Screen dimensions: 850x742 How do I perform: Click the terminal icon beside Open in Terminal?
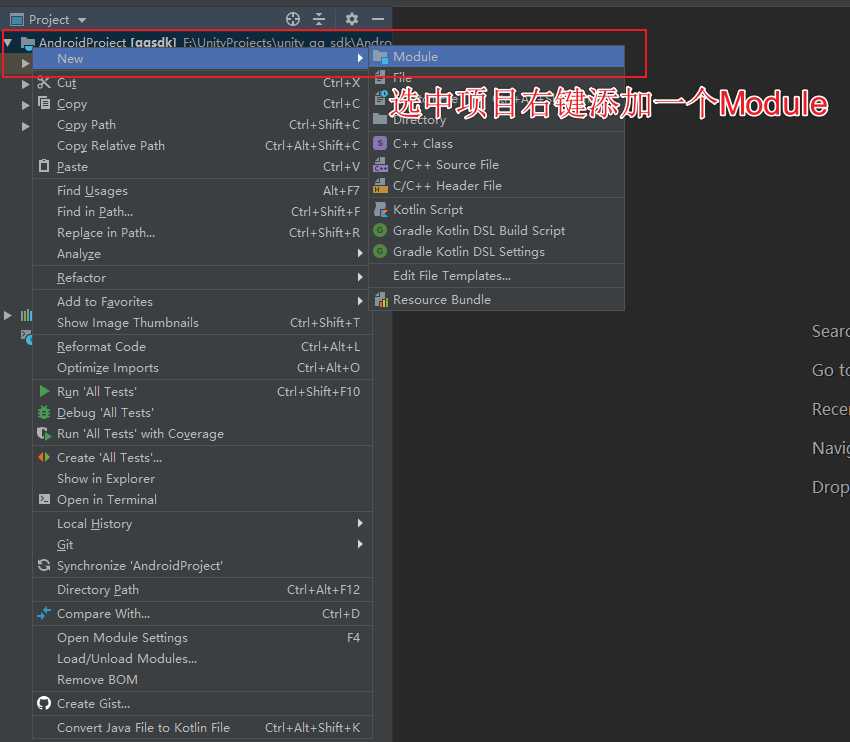(43, 499)
